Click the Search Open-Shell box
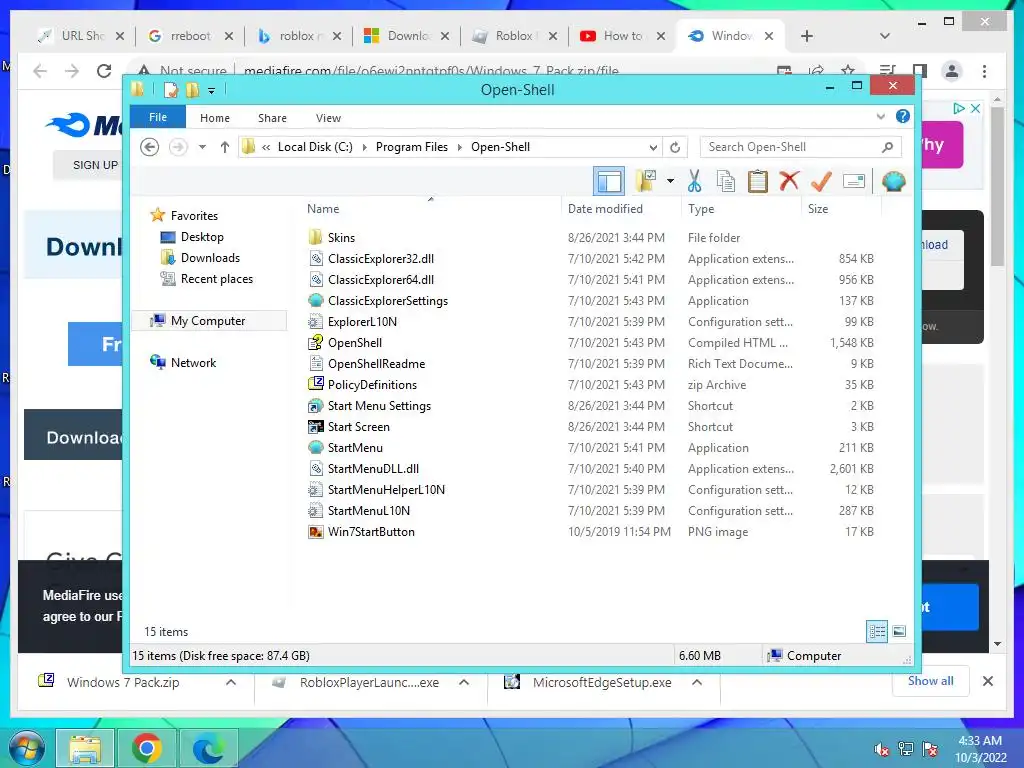 coord(800,147)
